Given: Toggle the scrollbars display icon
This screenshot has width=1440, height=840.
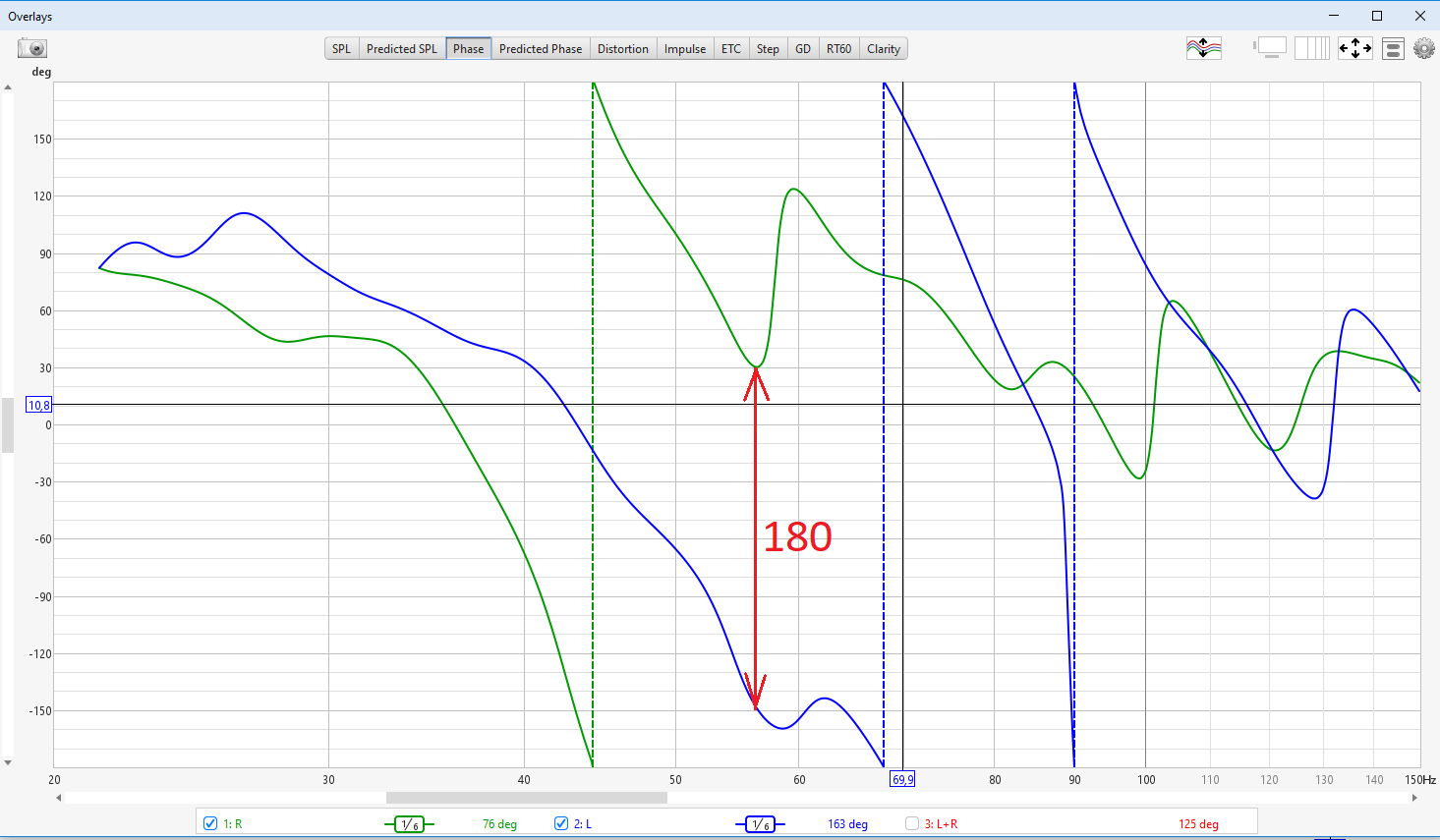Looking at the screenshot, I should pyautogui.click(x=1270, y=48).
